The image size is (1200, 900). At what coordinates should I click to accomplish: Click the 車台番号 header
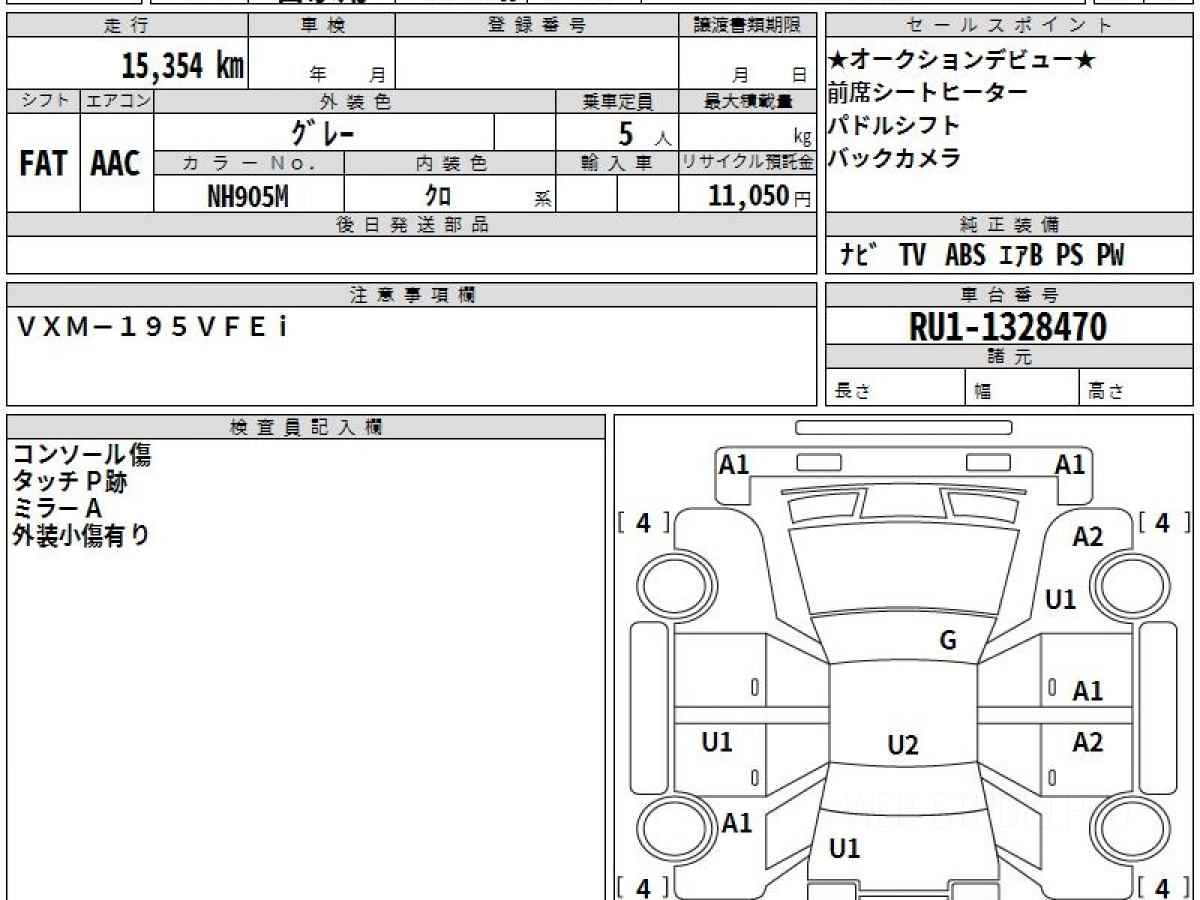click(1010, 295)
